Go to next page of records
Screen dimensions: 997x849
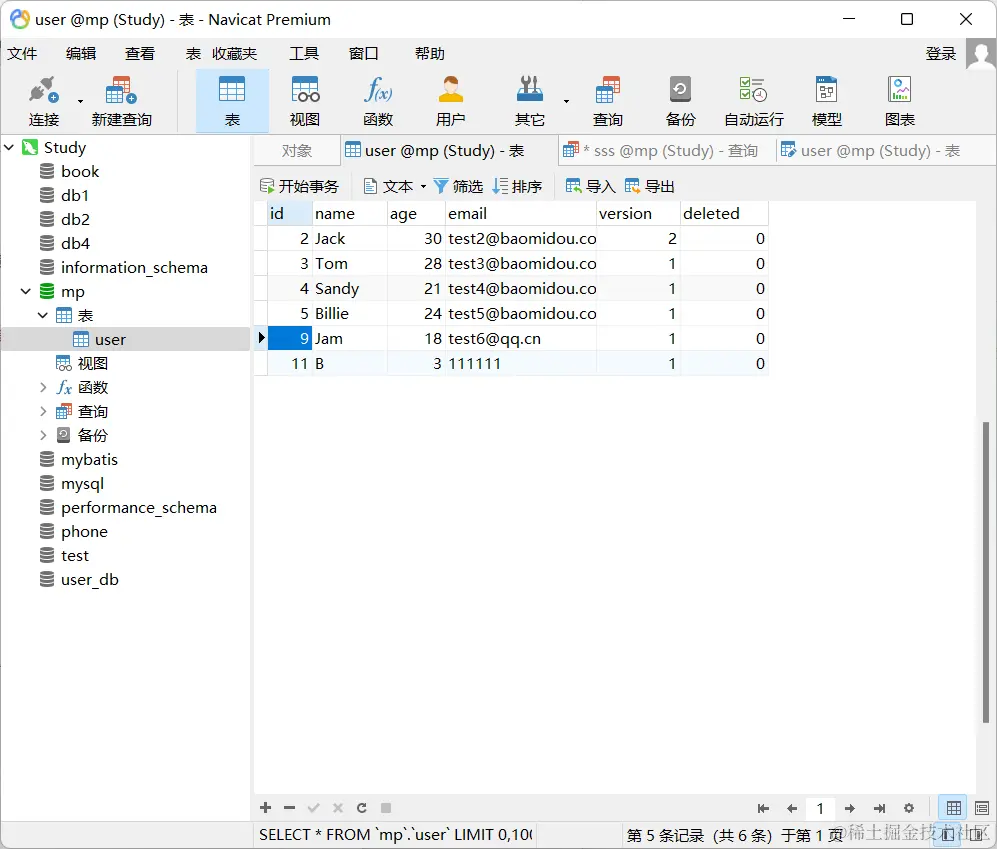(x=849, y=808)
